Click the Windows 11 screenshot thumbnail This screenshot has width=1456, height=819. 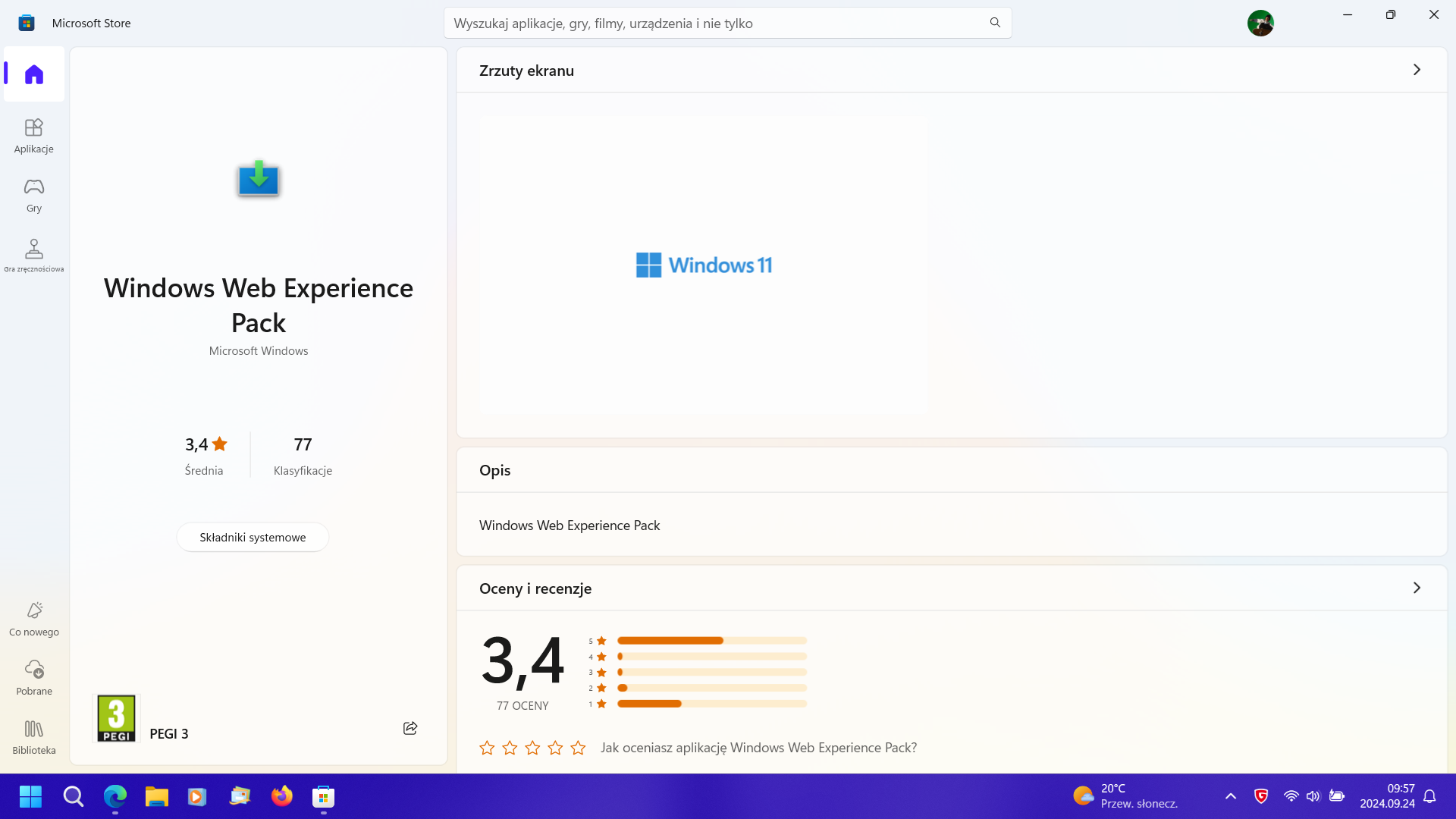[704, 265]
